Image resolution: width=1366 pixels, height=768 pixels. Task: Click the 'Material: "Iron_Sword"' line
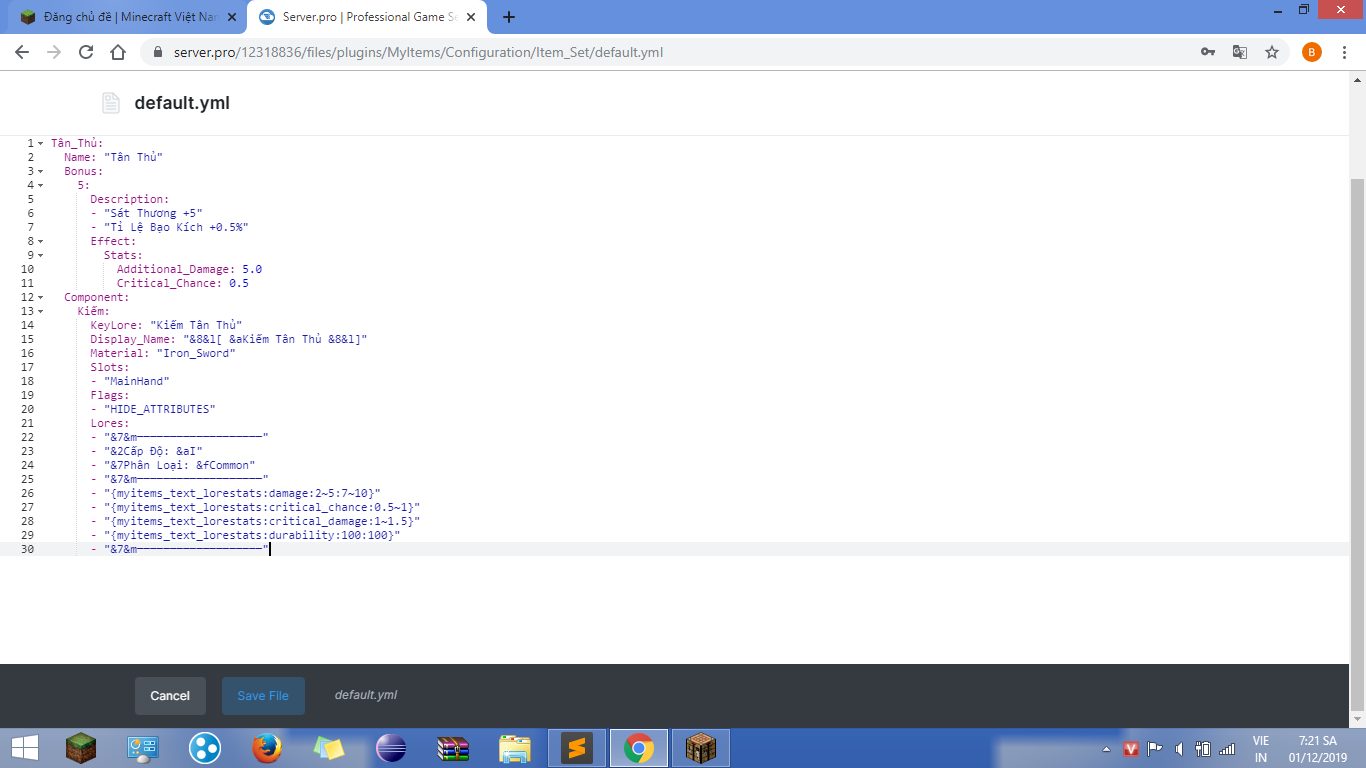163,353
